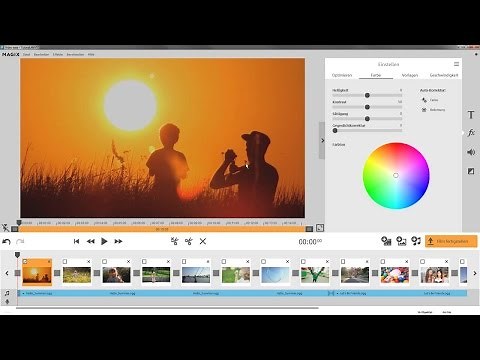Export the movie with the orange button

(451, 241)
